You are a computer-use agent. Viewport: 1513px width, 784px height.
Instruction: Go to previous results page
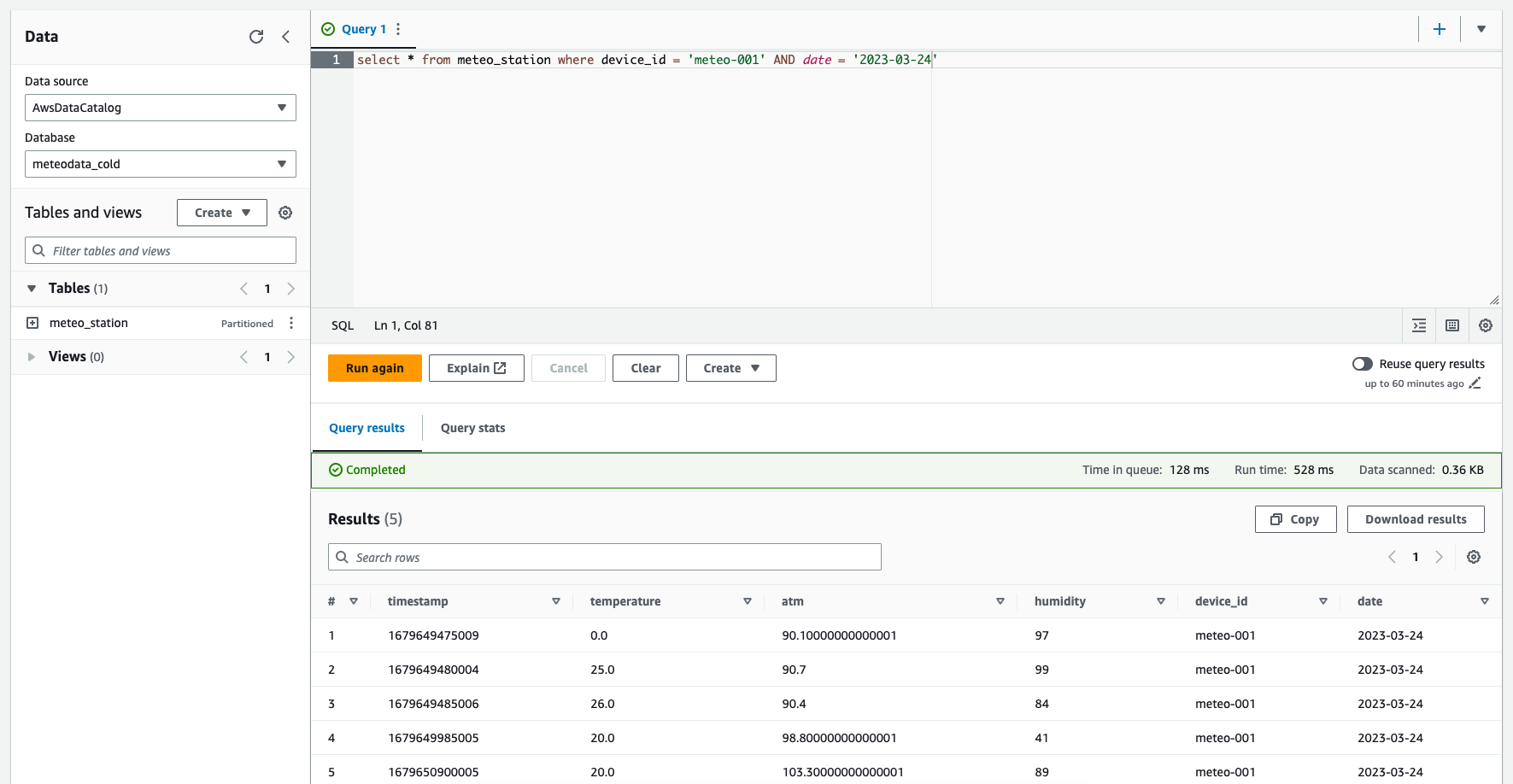1392,557
